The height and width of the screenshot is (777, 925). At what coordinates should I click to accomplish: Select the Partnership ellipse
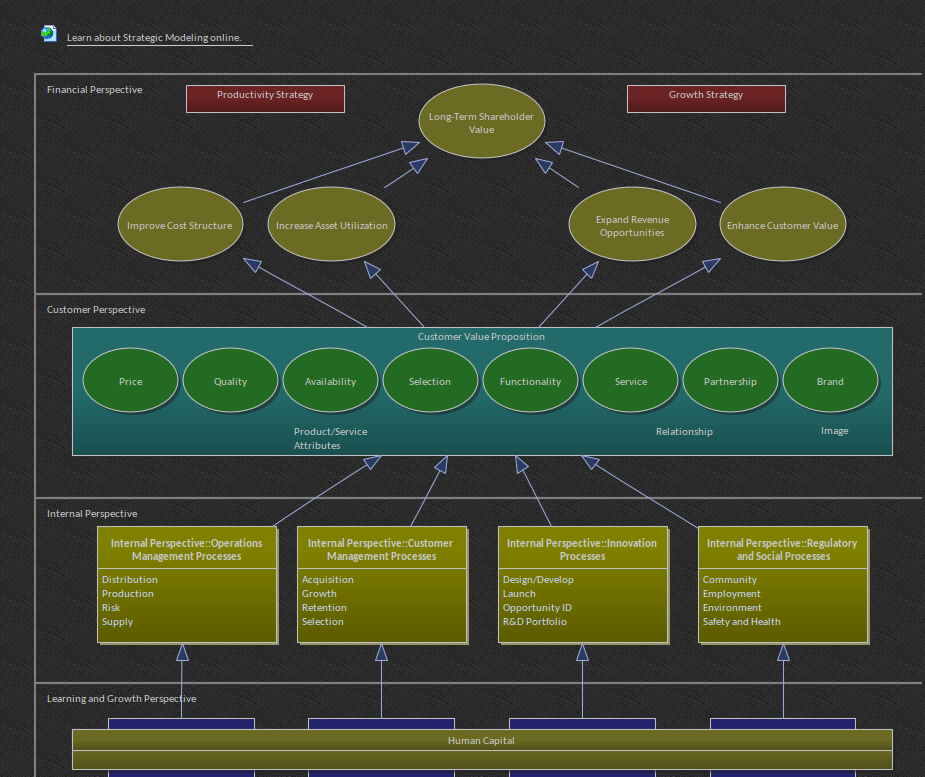(730, 381)
